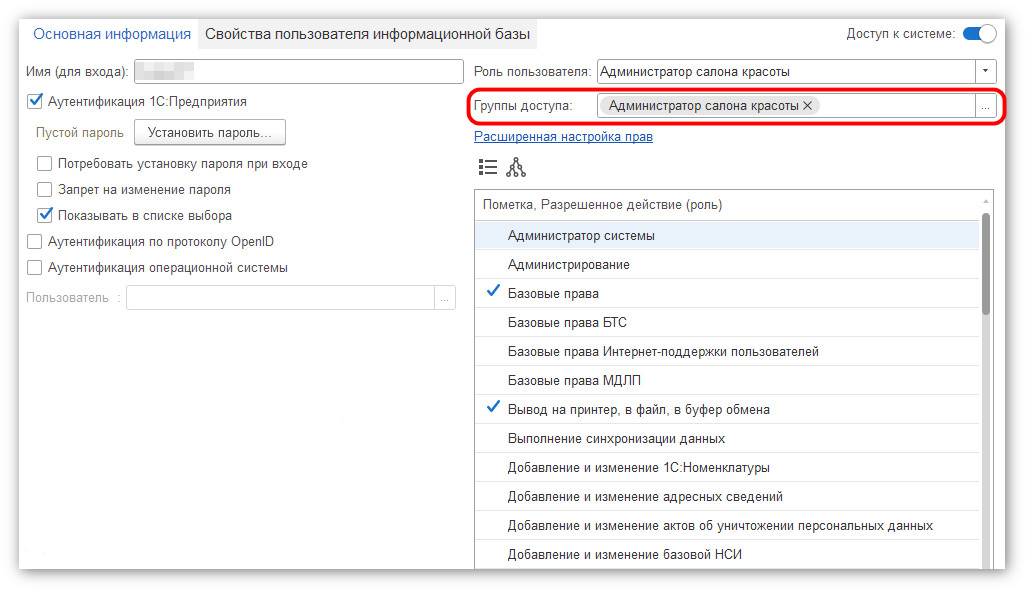The height and width of the screenshot is (589, 1025).
Task: Click the Пометка, Разрешенное действие column header
Action: pyautogui.click(x=727, y=205)
